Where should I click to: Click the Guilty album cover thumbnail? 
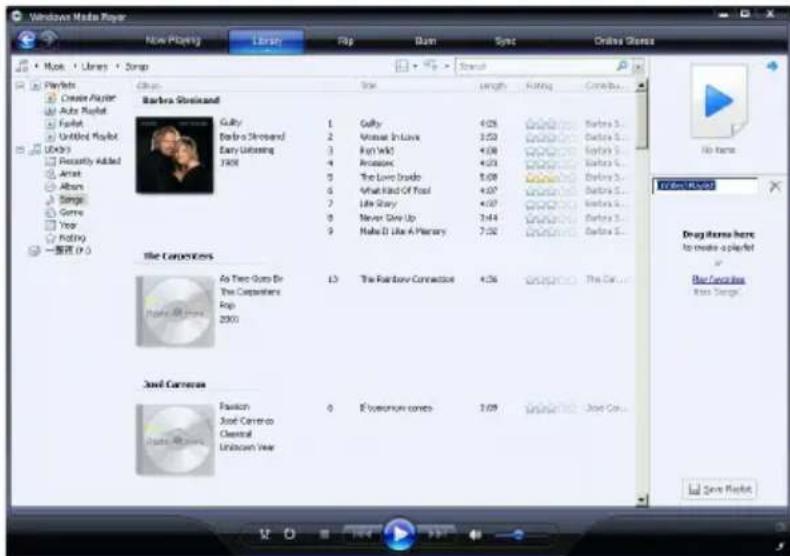point(174,155)
